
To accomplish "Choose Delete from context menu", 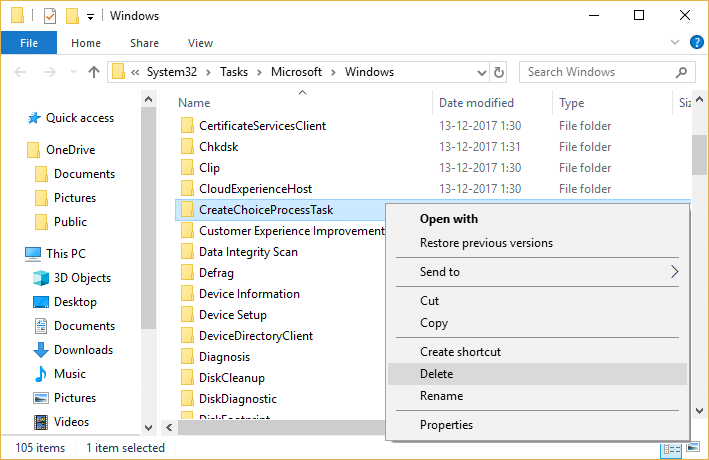I will point(436,374).
